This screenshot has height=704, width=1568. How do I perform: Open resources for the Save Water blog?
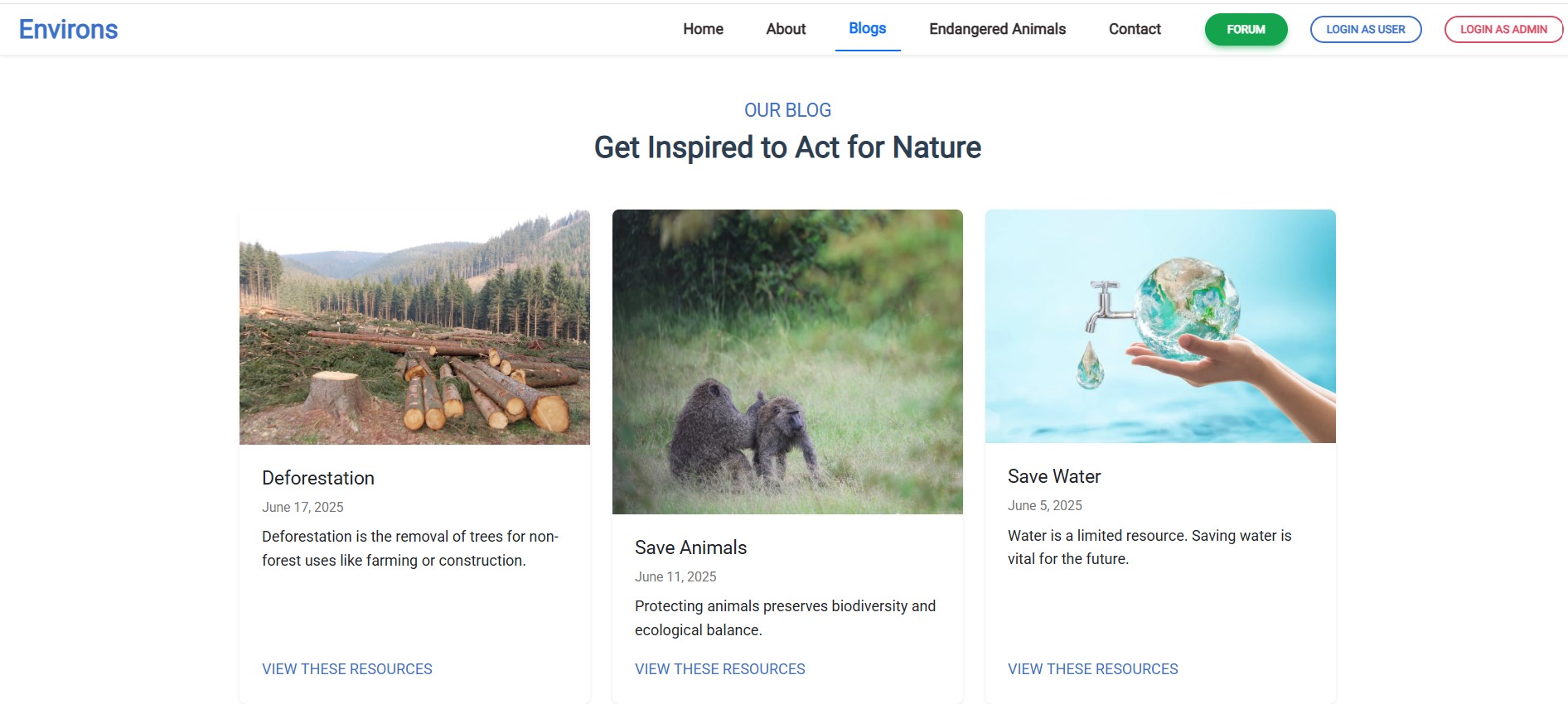1092,668
